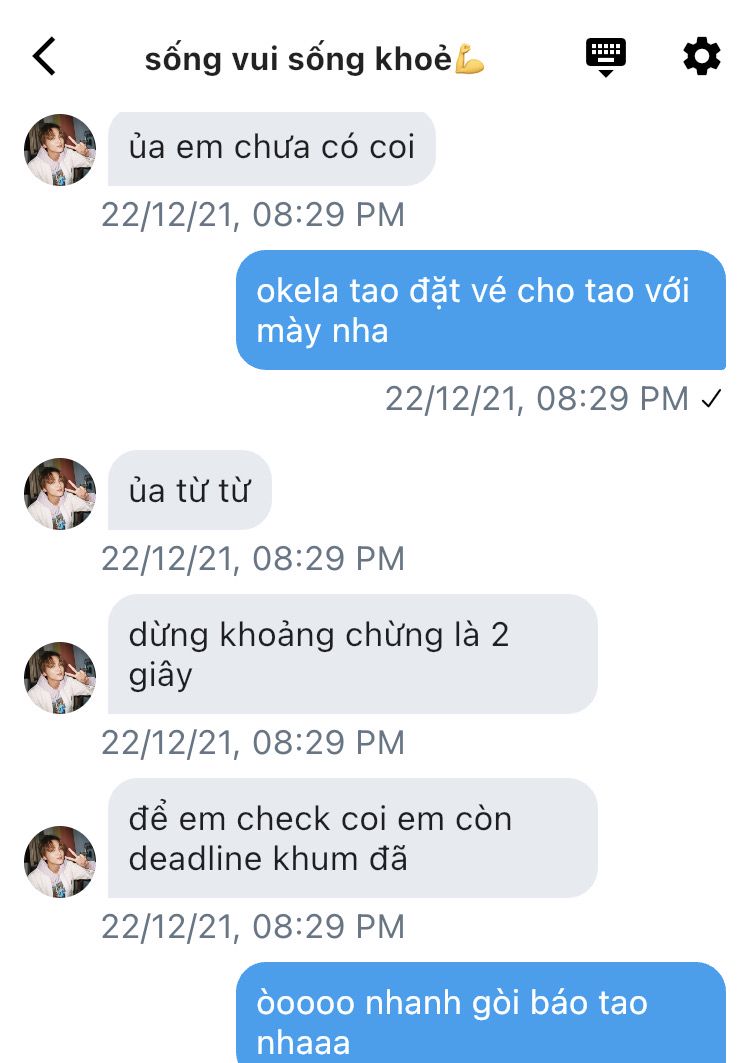
Task: Select 'để em check coi em còn deadline' bubble
Action: point(353,838)
